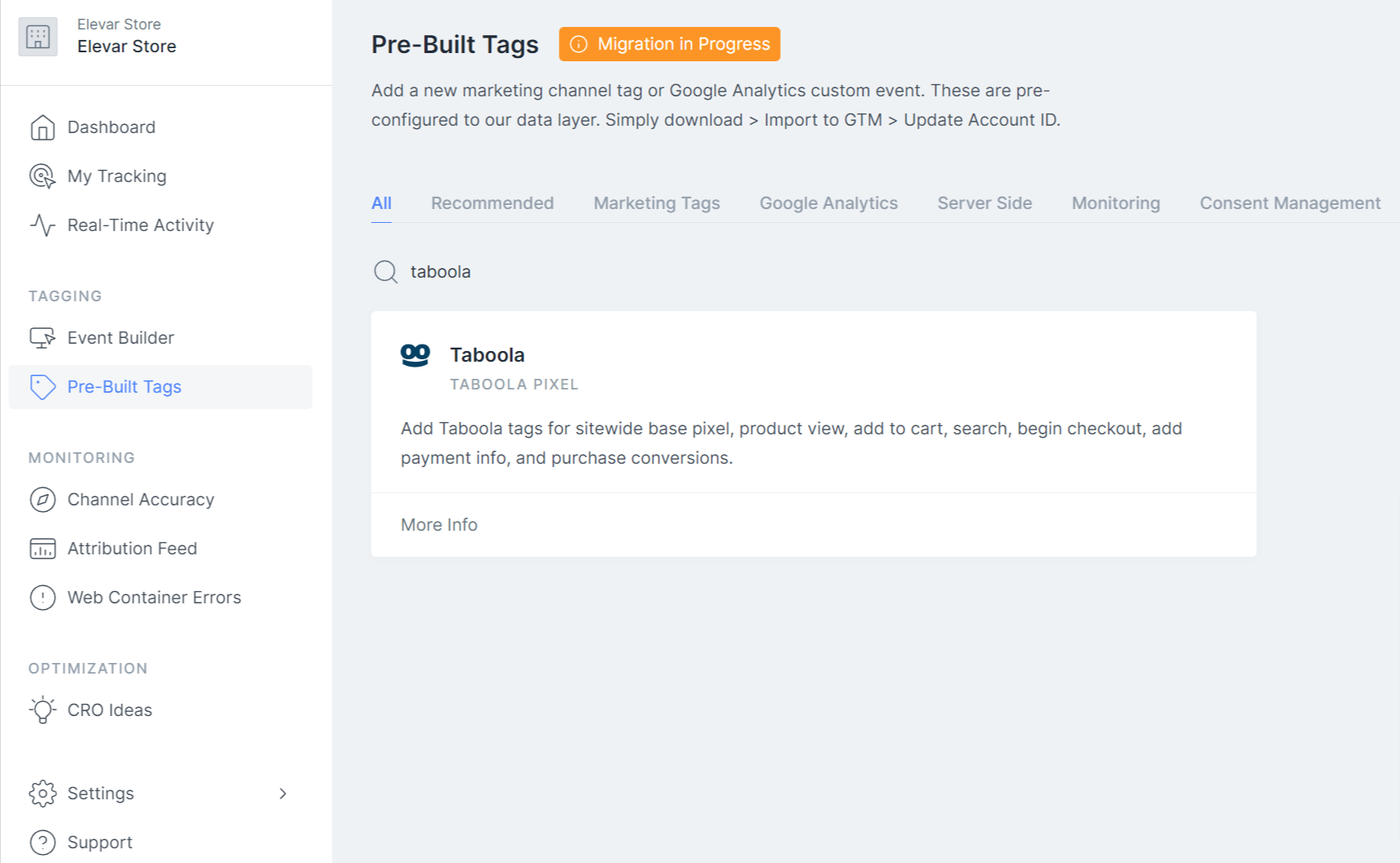Open Event Builder page
This screenshot has width=1400, height=863.
pyautogui.click(x=121, y=338)
